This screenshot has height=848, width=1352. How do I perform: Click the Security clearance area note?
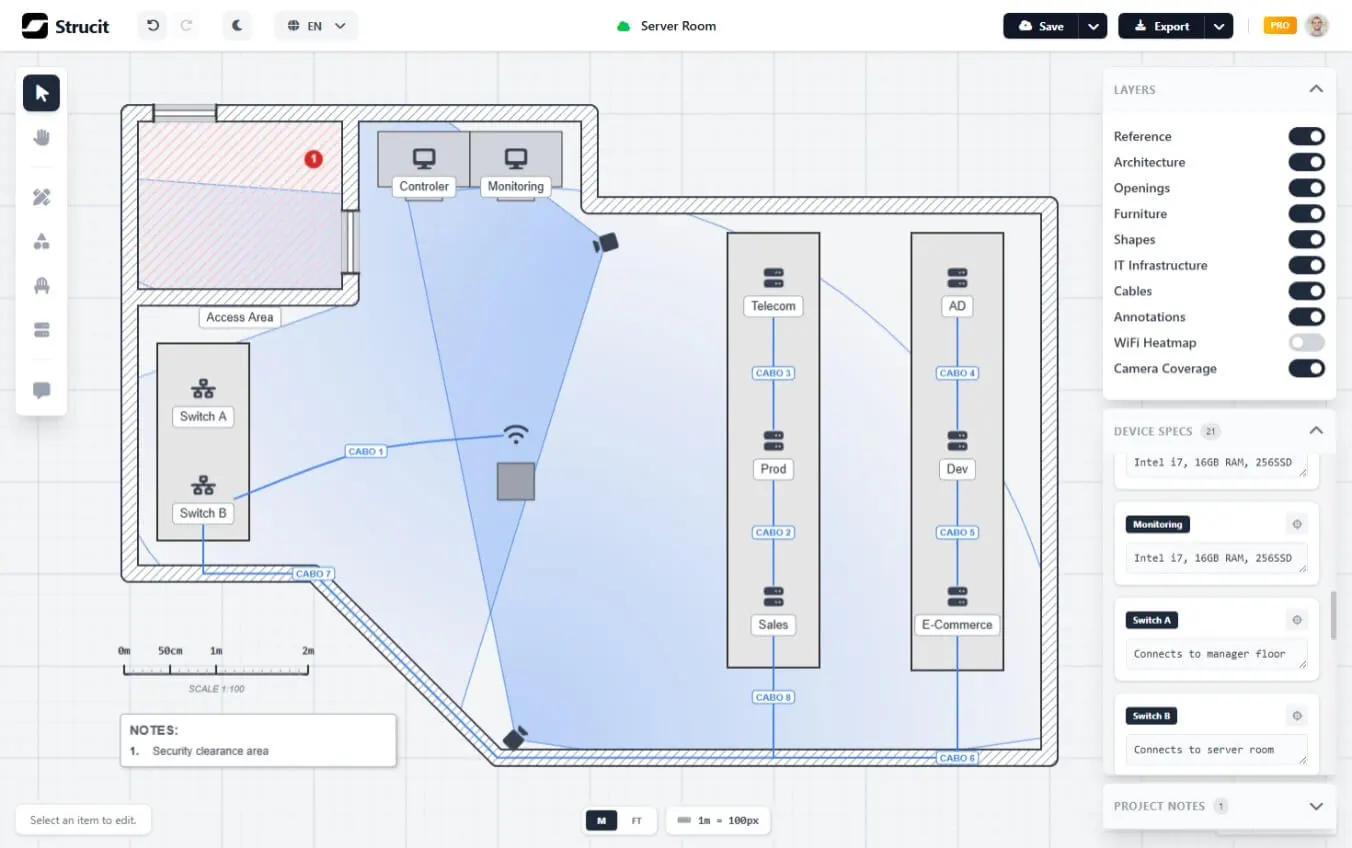pos(210,751)
